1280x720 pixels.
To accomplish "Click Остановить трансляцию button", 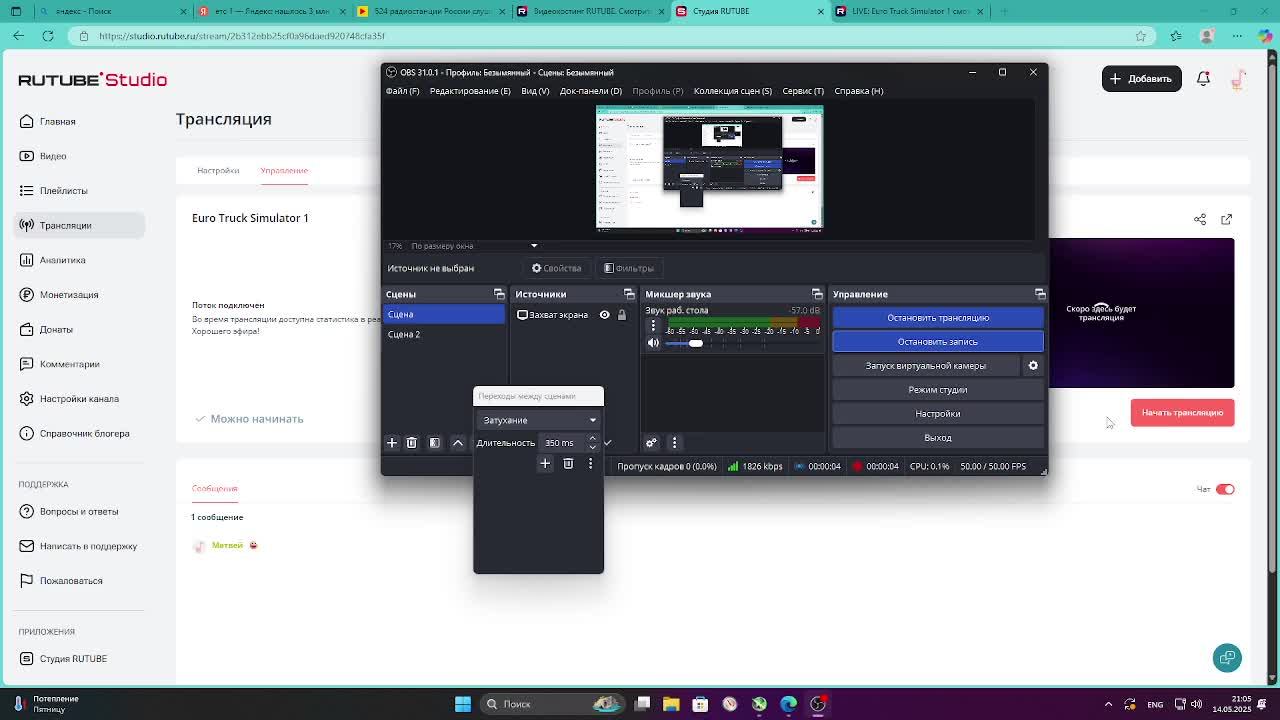I will 938,318.
